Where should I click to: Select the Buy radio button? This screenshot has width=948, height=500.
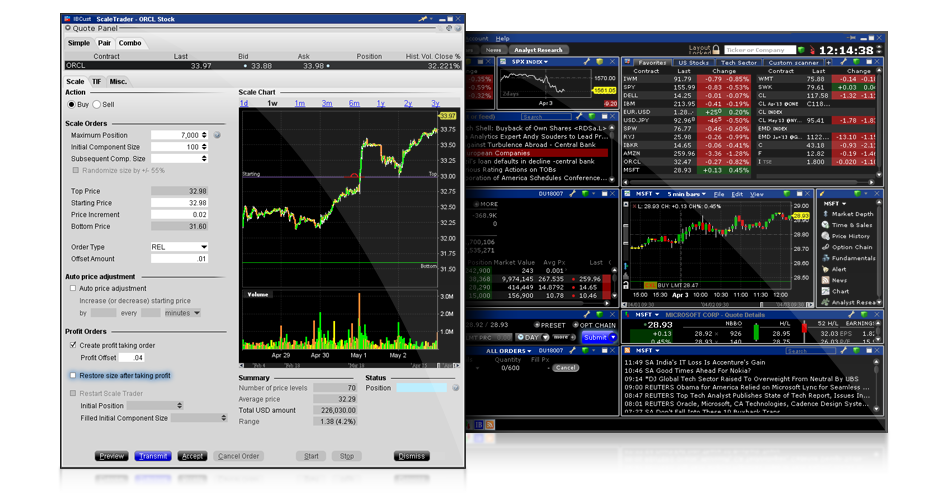tap(71, 105)
